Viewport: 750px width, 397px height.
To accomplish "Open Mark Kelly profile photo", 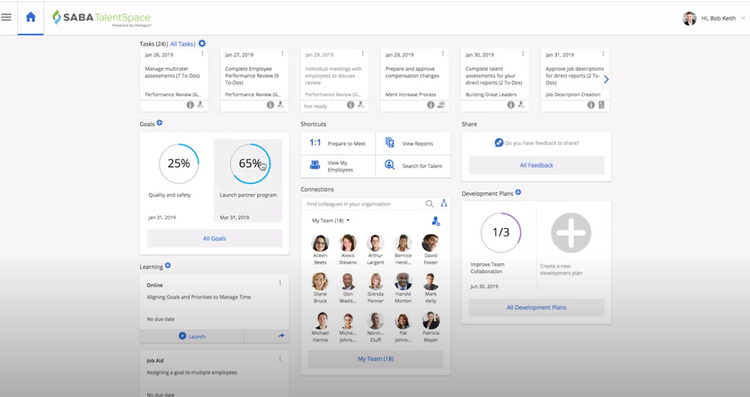I will click(430, 281).
